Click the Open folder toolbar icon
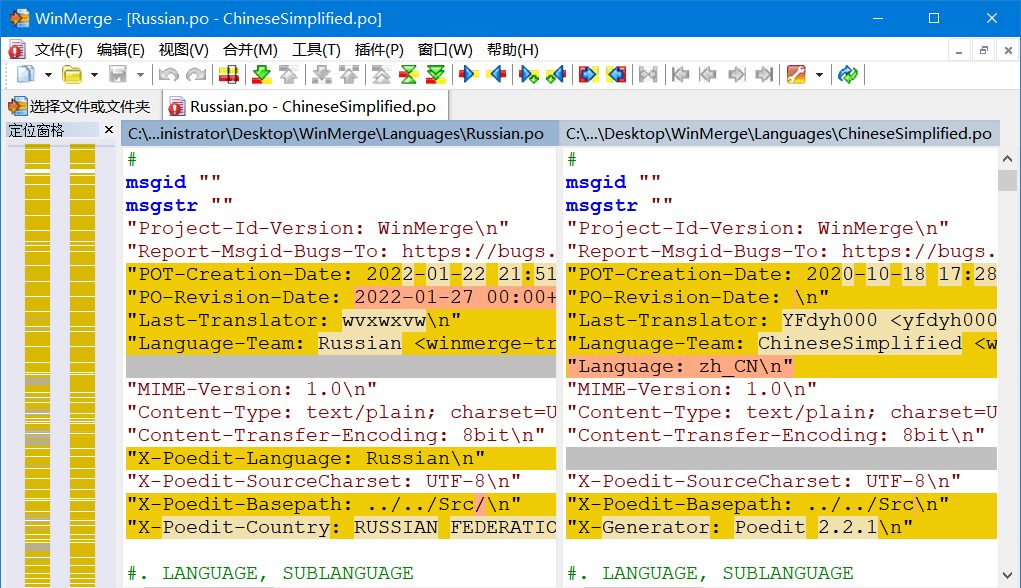The image size is (1021, 588). click(72, 75)
